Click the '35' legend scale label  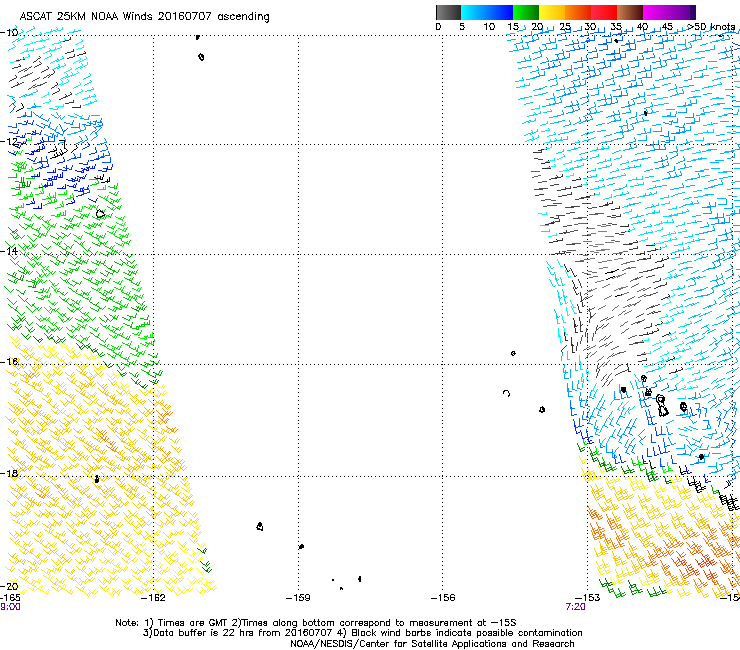pyautogui.click(x=616, y=27)
